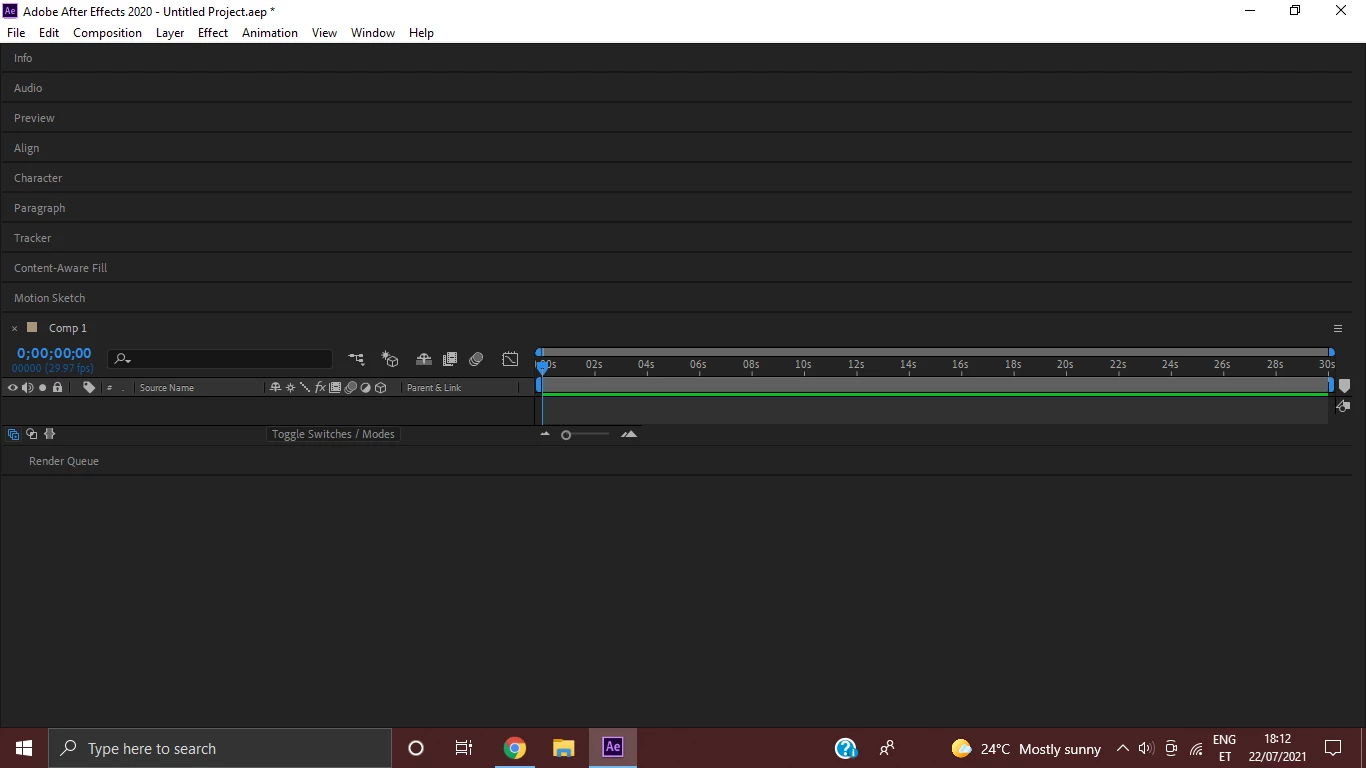Click the label tag column icon
Screen dimensions: 1366x768
pos(89,387)
